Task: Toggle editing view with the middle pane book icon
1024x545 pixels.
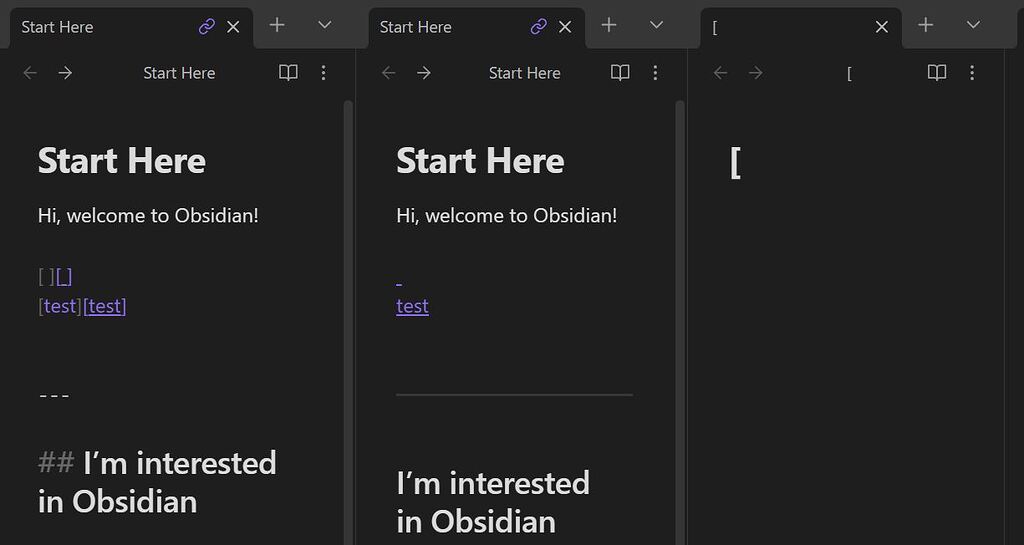Action: pos(620,73)
